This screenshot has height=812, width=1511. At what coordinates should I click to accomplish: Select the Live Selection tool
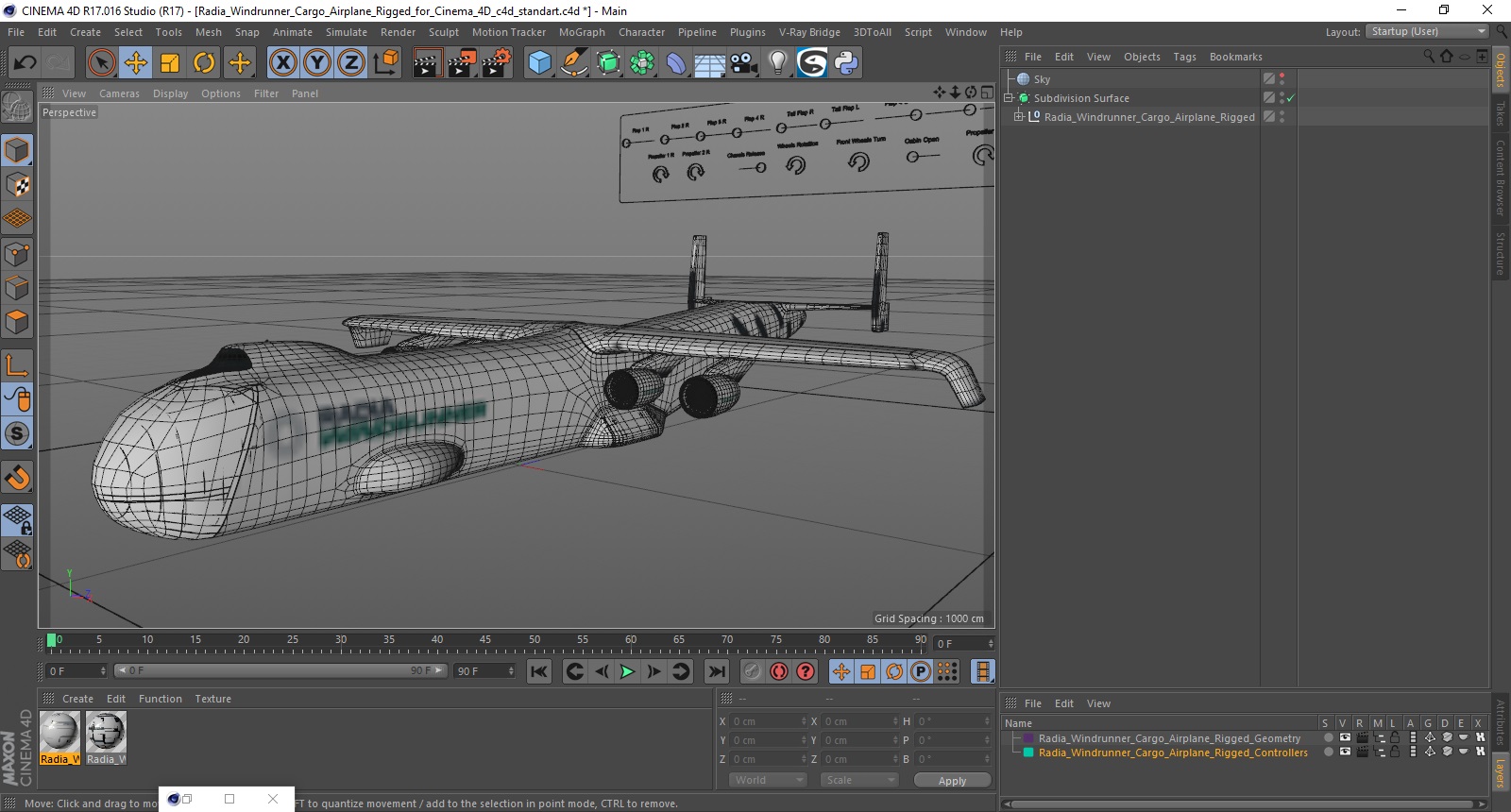(x=101, y=63)
